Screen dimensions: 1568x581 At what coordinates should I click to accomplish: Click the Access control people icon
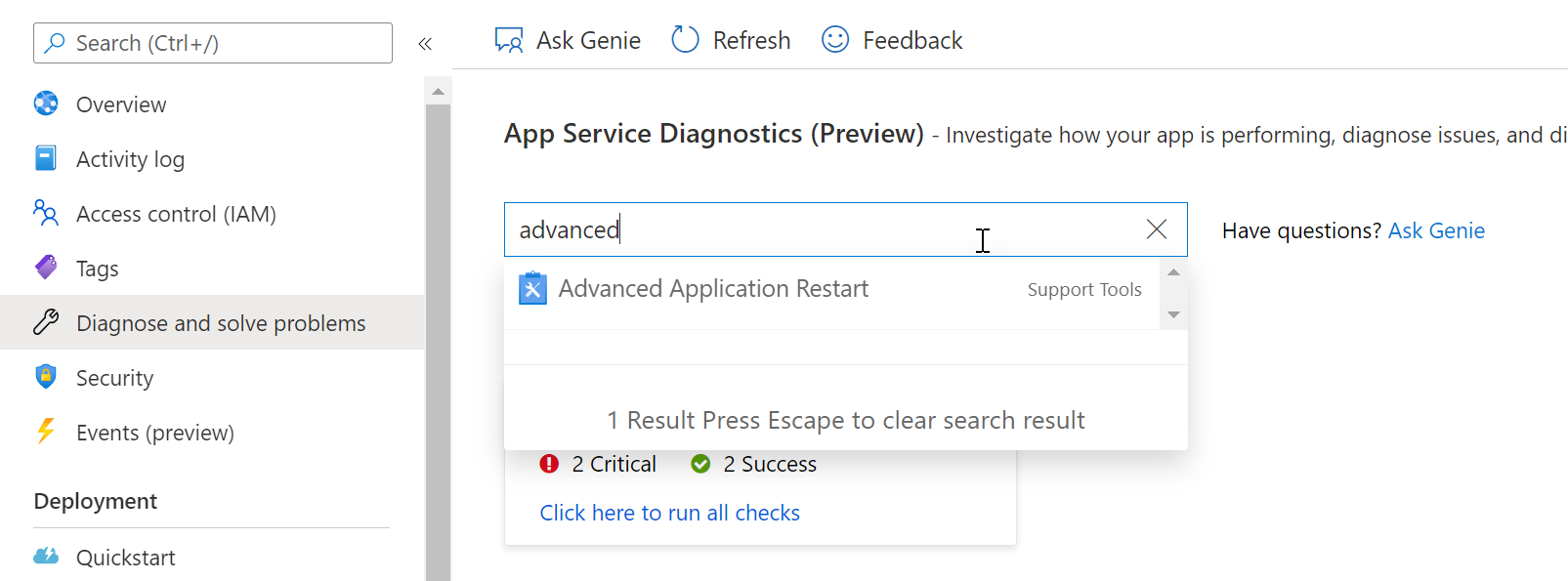click(46, 213)
